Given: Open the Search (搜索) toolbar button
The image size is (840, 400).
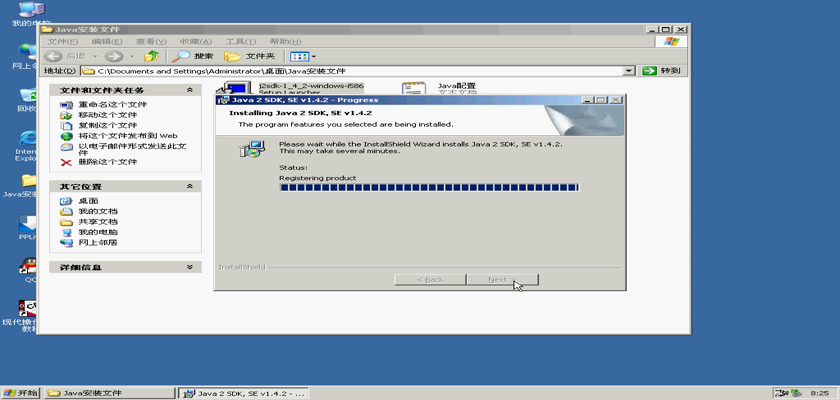Looking at the screenshot, I should point(192,56).
